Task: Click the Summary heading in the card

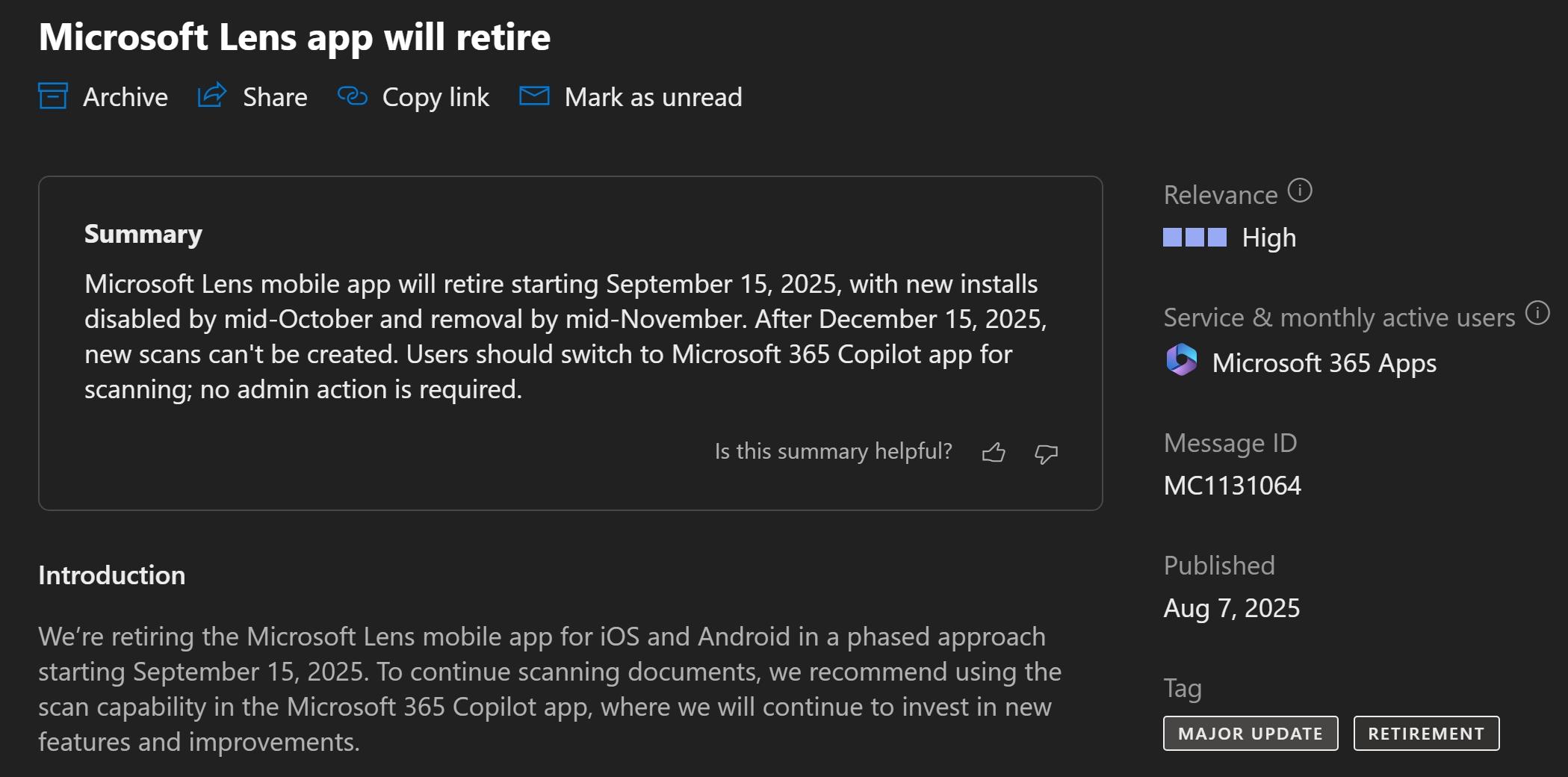Action: [x=143, y=234]
